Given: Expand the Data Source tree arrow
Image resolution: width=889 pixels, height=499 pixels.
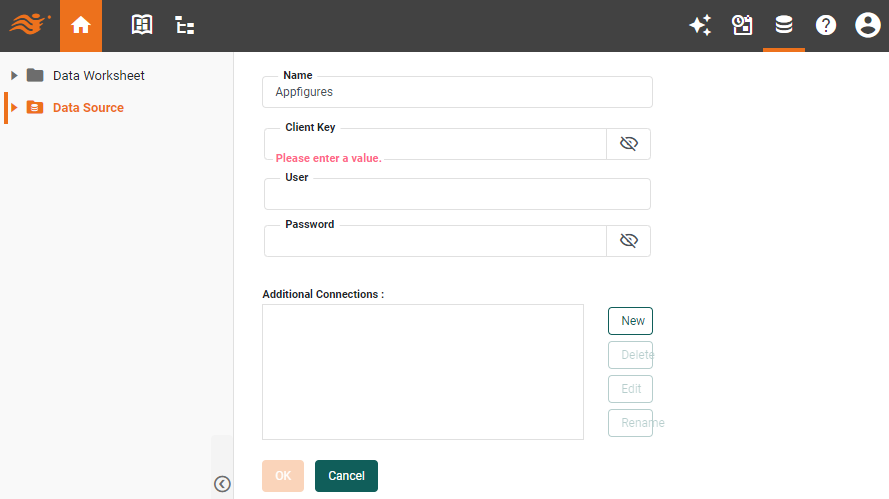Looking at the screenshot, I should pyautogui.click(x=14, y=108).
